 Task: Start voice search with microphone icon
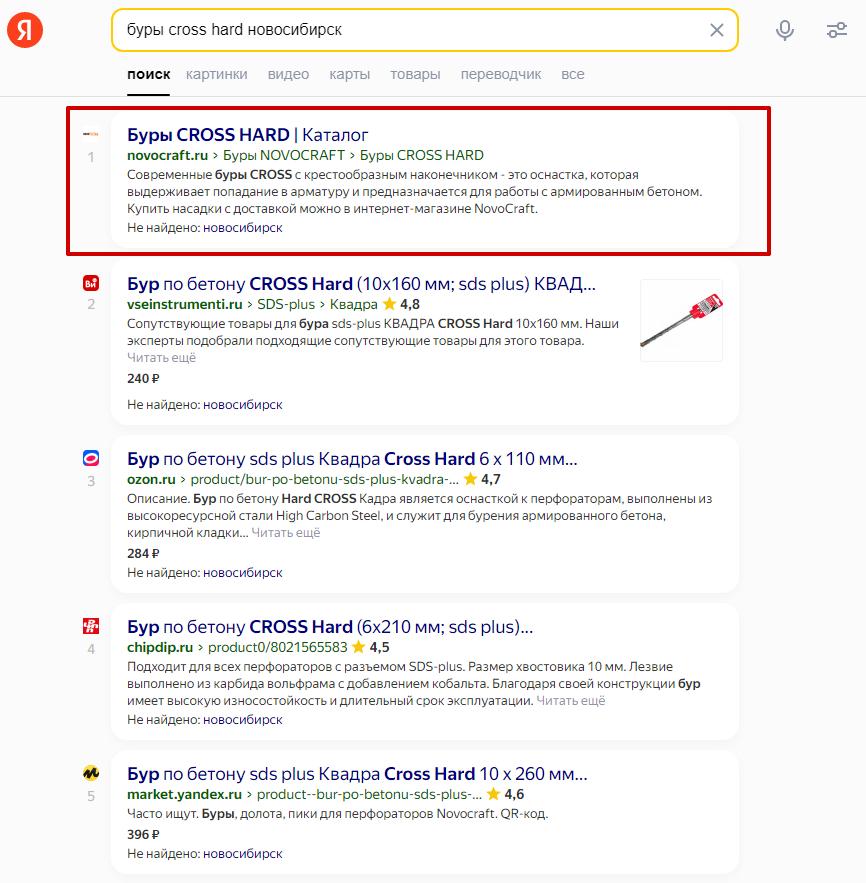(x=784, y=30)
